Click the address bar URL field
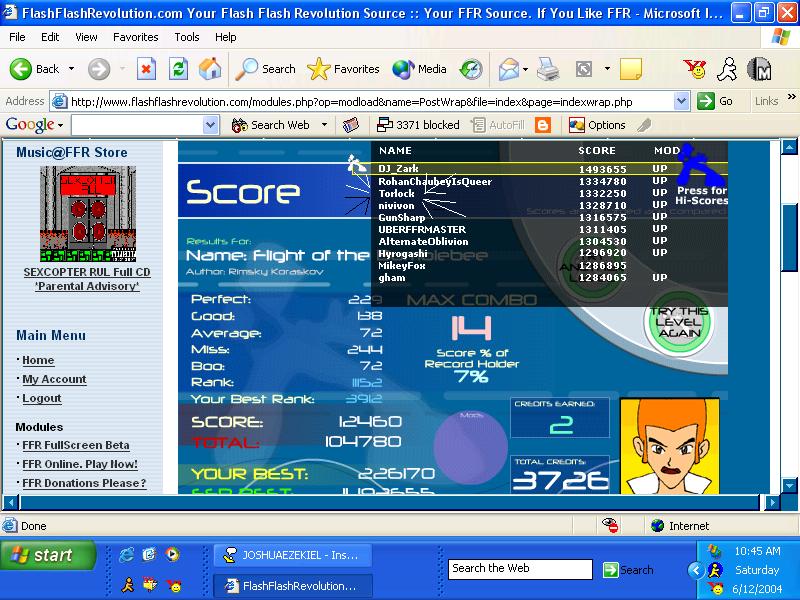The width and height of the screenshot is (800, 600). click(x=369, y=102)
